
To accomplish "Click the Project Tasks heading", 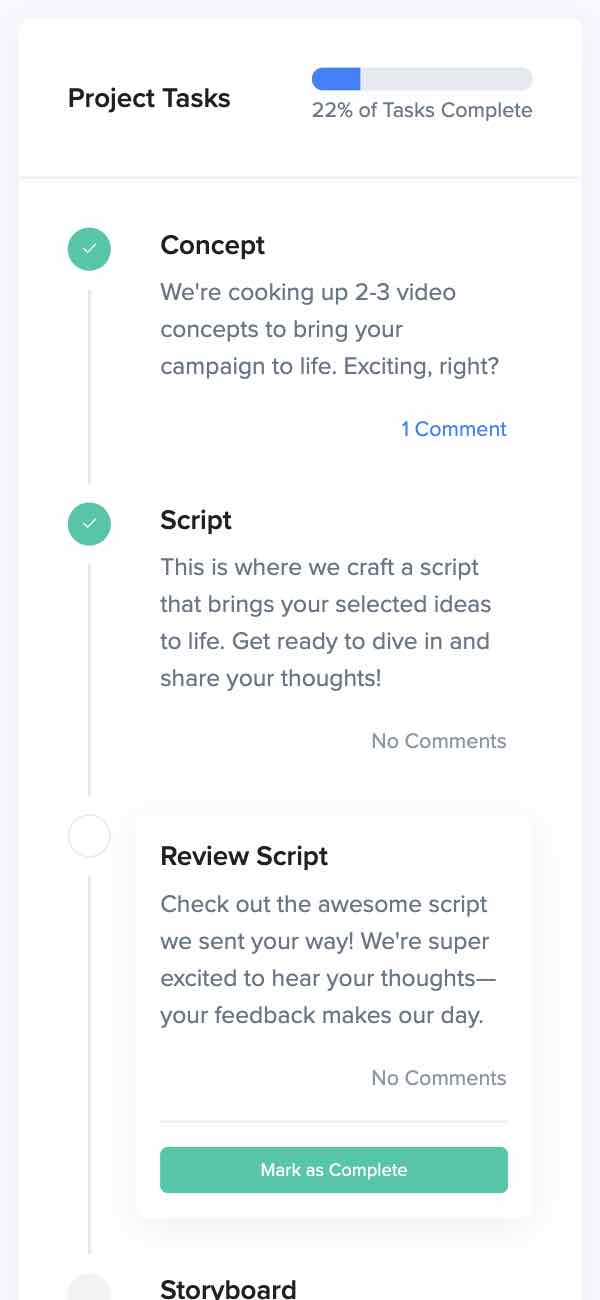I will pyautogui.click(x=149, y=98).
